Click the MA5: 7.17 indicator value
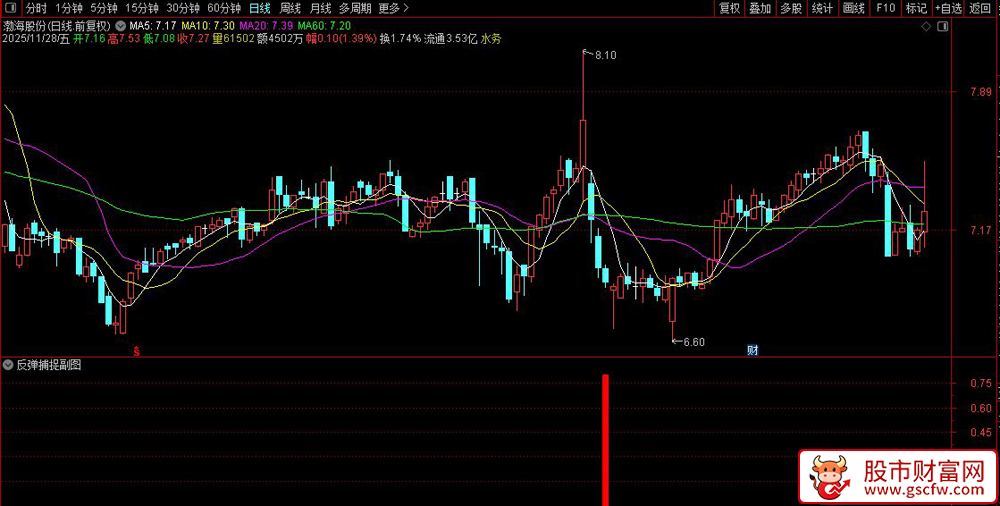1000x506 pixels. tap(152, 26)
